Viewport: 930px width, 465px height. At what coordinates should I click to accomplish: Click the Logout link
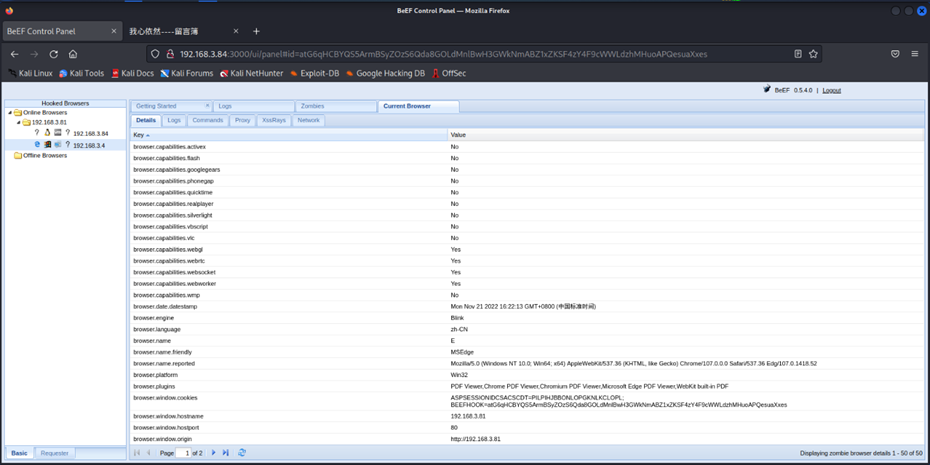(x=832, y=90)
